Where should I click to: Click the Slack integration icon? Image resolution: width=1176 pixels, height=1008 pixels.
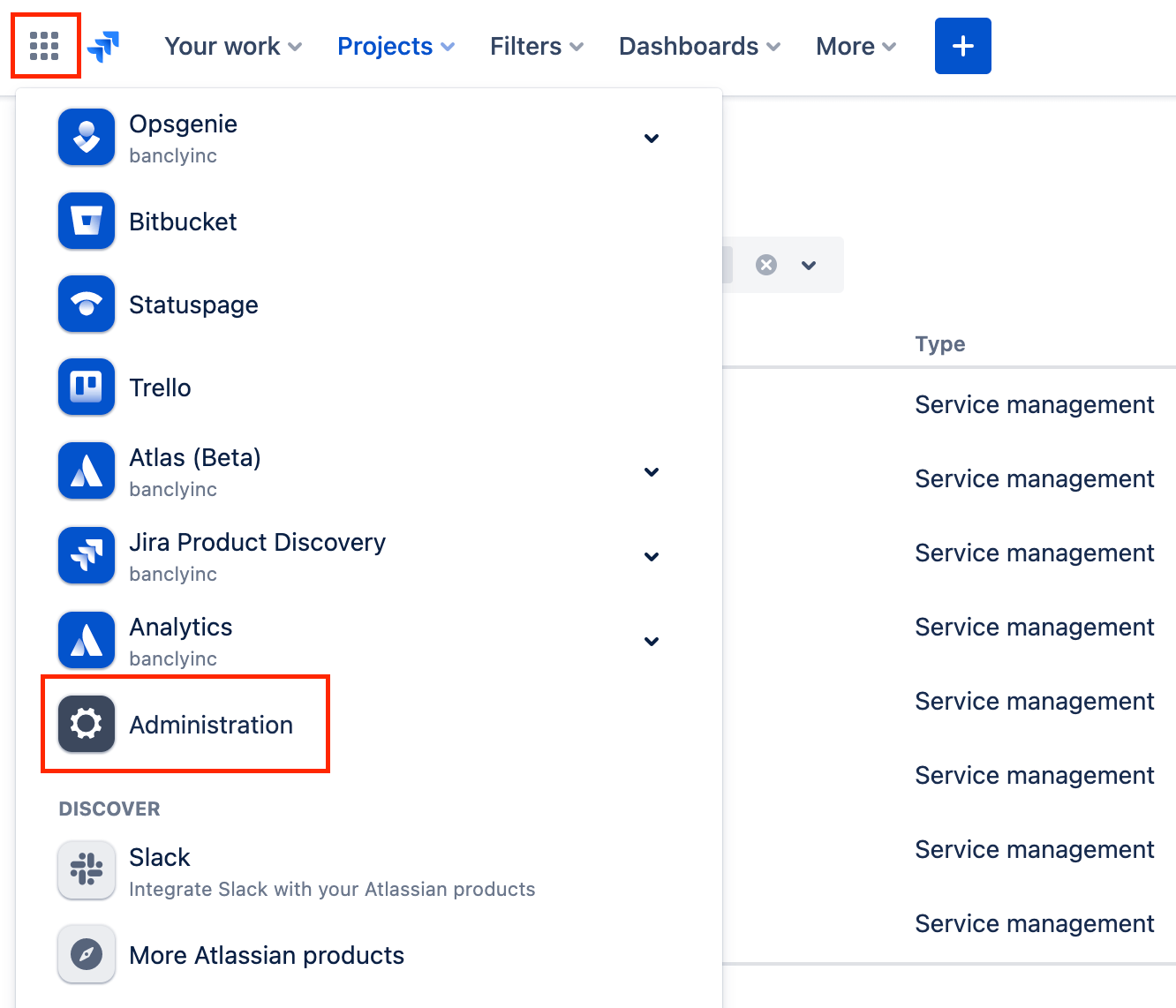click(86, 870)
